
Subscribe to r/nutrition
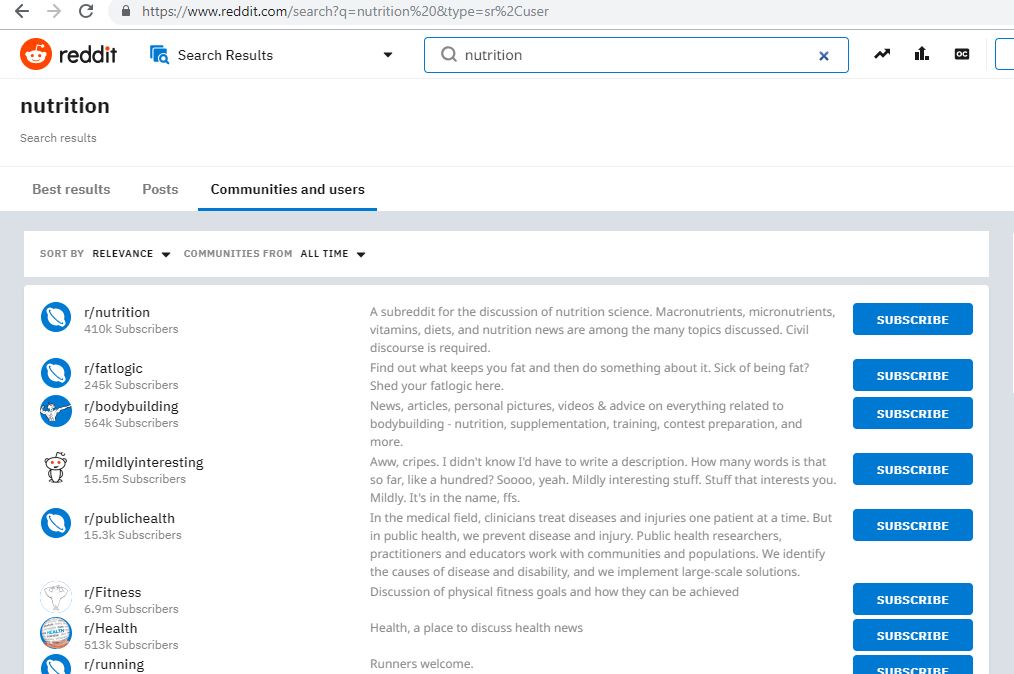click(x=912, y=320)
